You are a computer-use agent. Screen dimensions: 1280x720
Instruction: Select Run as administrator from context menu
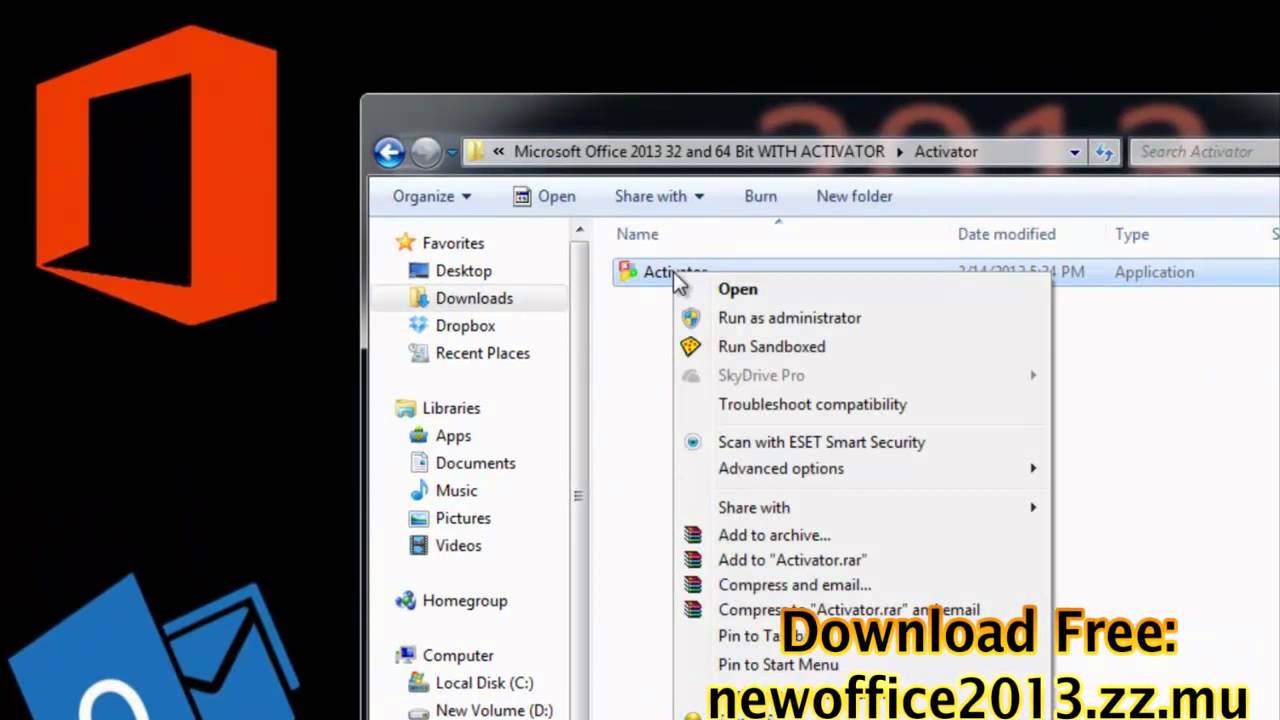pyautogui.click(x=862, y=318)
